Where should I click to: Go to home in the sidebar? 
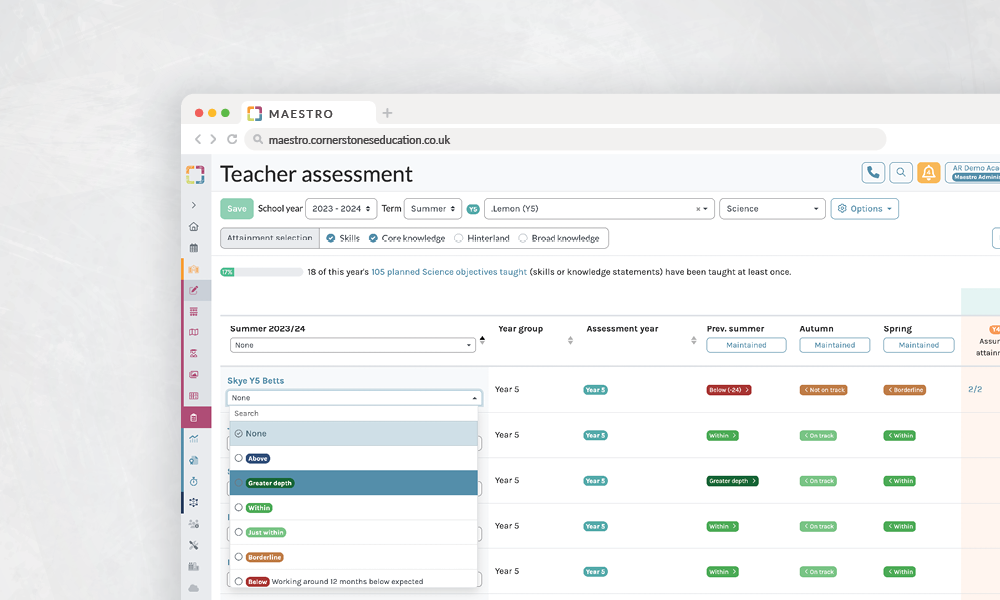tap(194, 226)
